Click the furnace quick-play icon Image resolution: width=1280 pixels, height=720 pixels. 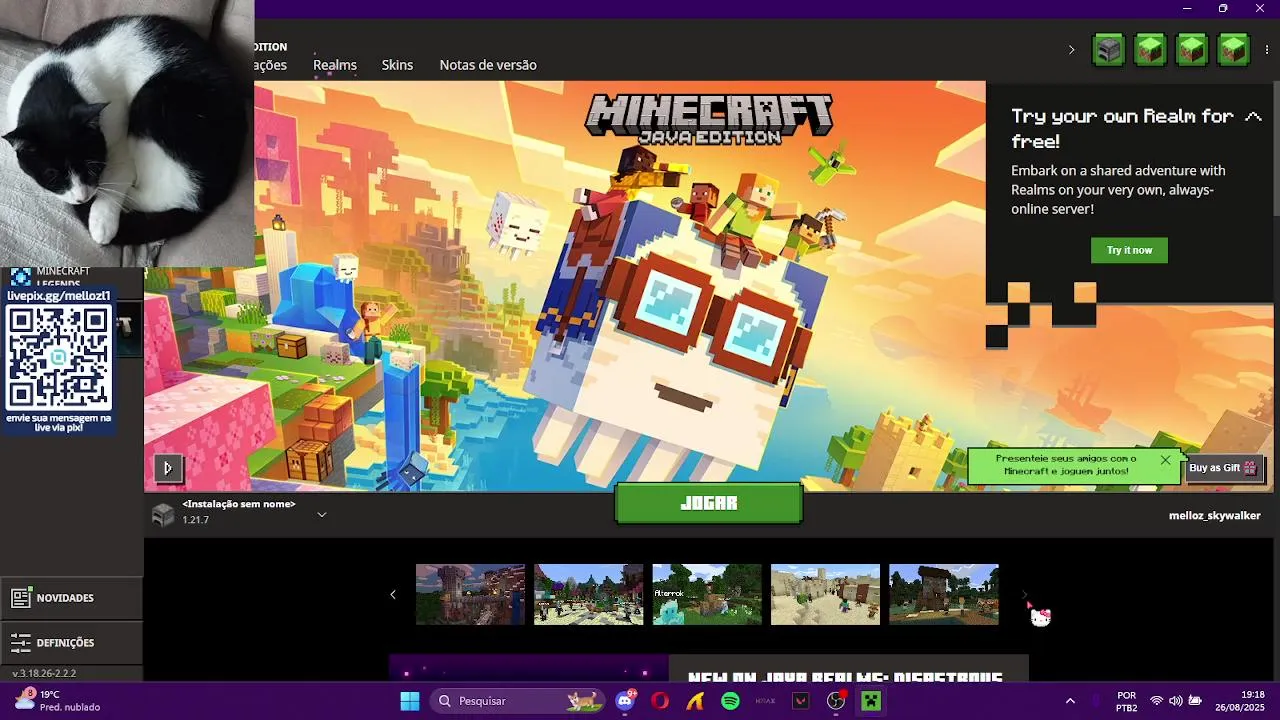point(1108,49)
